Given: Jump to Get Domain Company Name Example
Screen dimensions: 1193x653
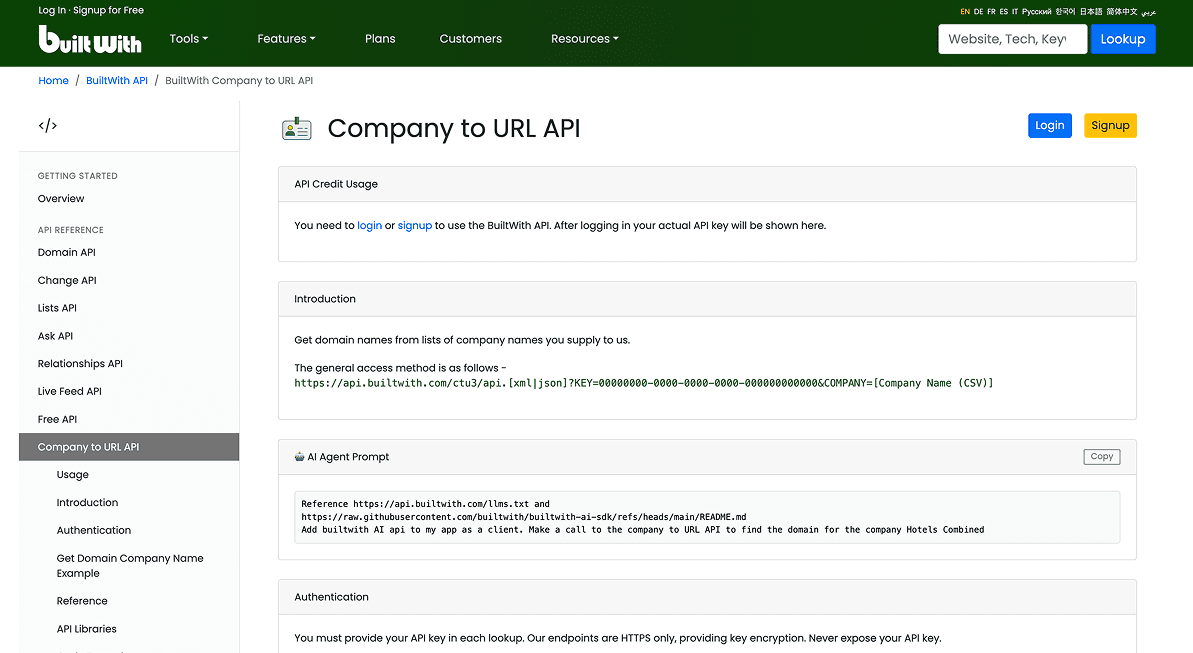Looking at the screenshot, I should pos(130,565).
